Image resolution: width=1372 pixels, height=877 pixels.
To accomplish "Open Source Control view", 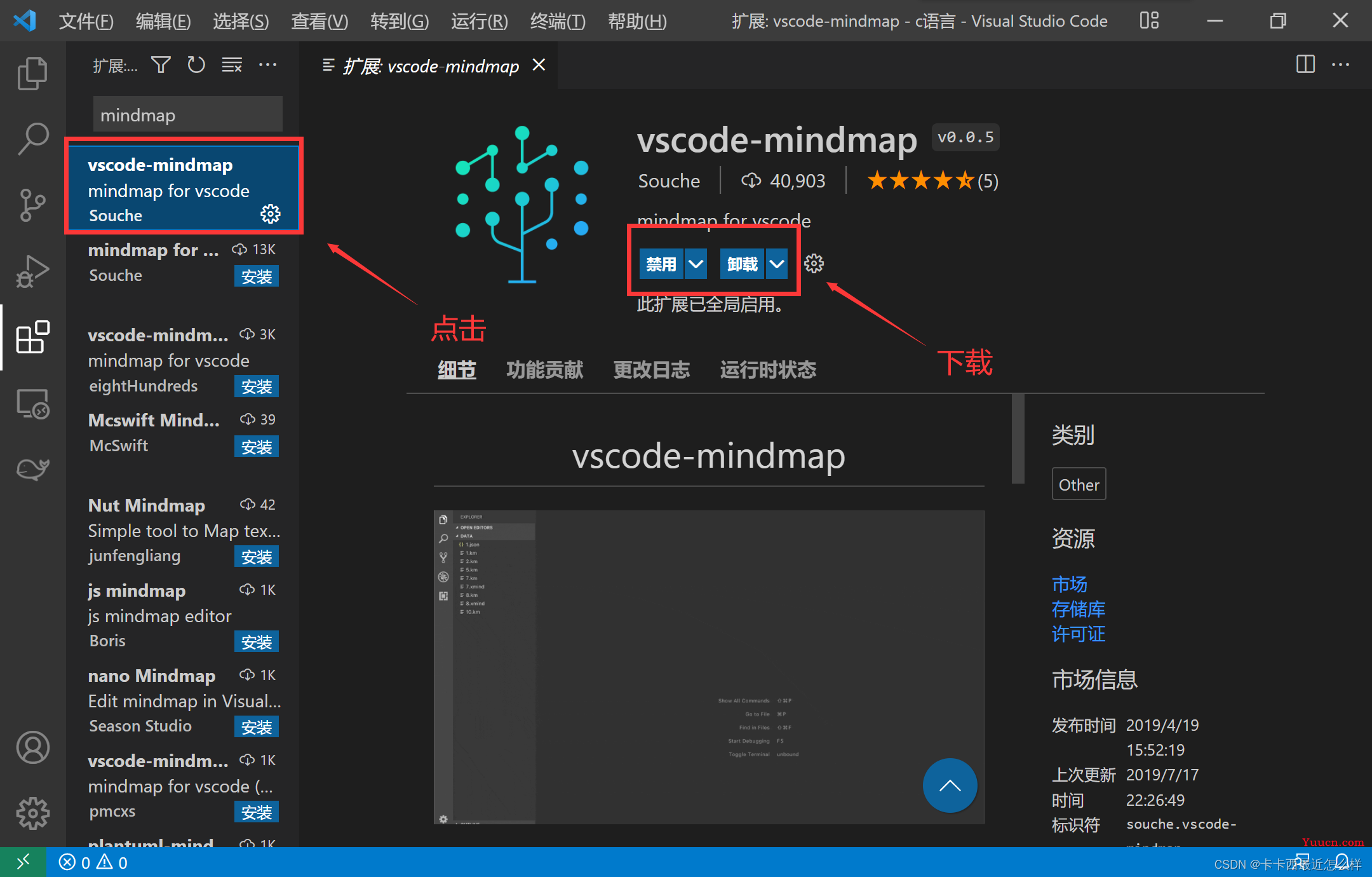I will click(32, 205).
